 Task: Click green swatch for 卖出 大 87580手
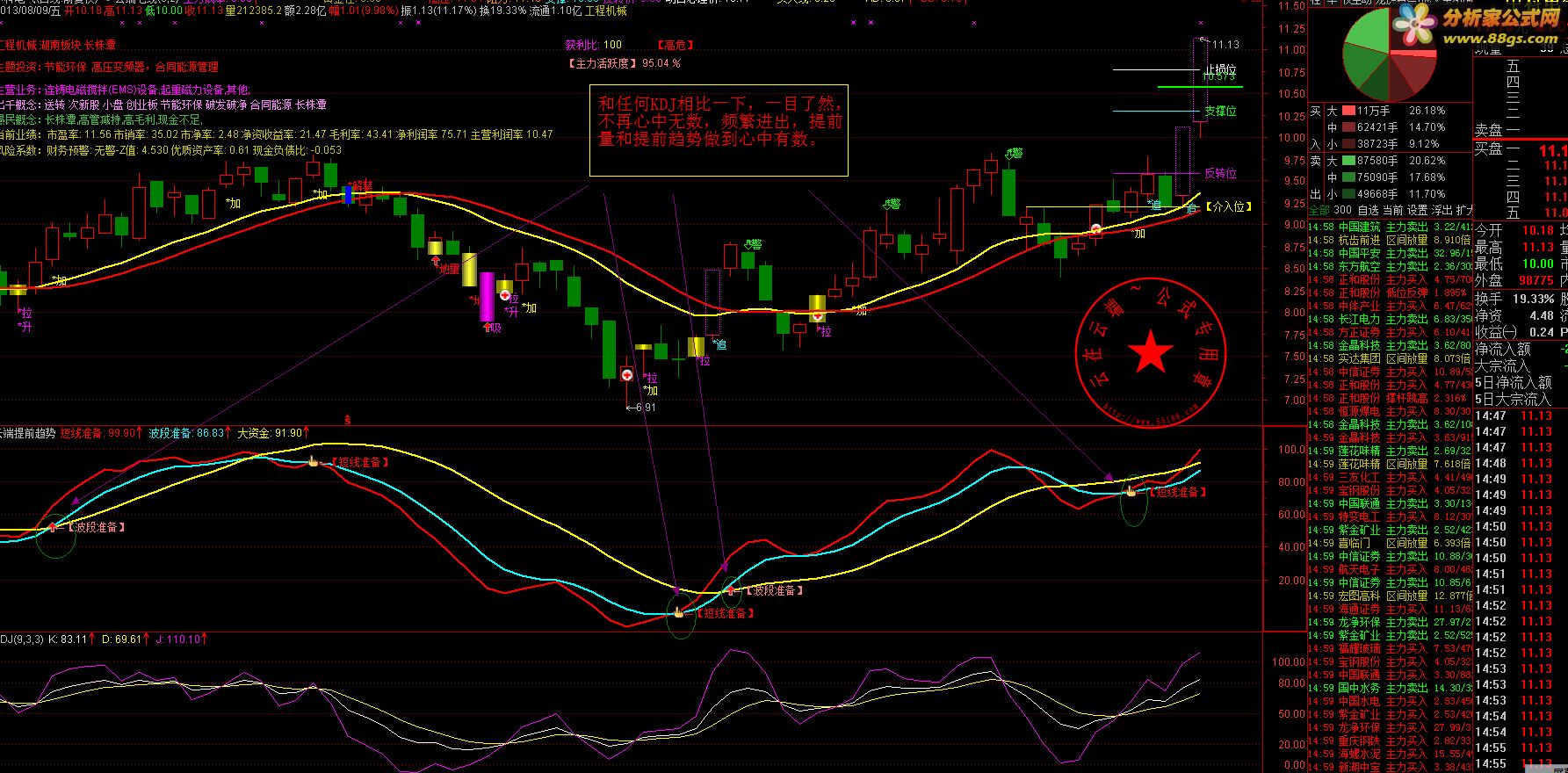tap(1348, 161)
